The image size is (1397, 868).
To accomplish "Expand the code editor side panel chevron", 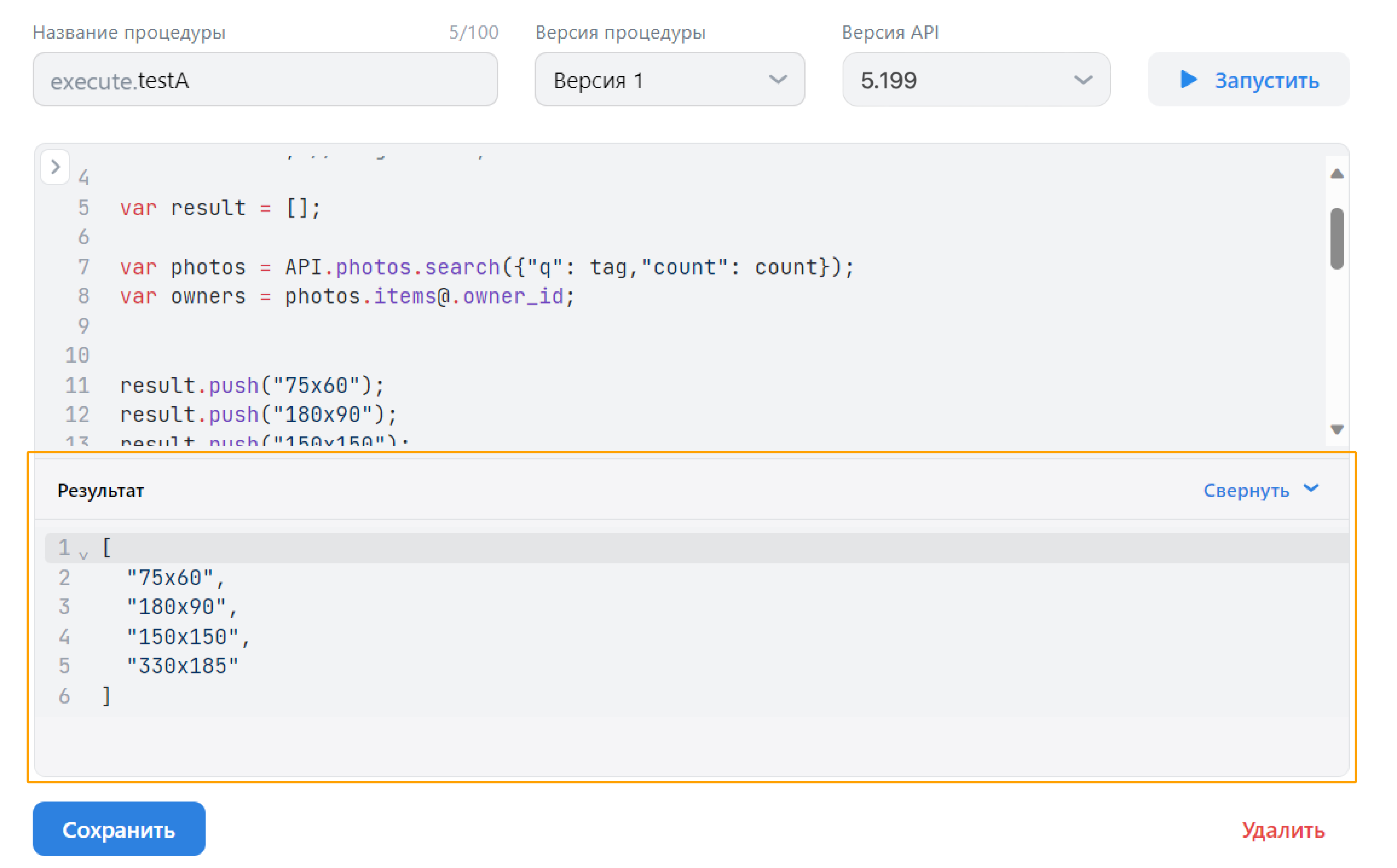I will click(x=56, y=168).
